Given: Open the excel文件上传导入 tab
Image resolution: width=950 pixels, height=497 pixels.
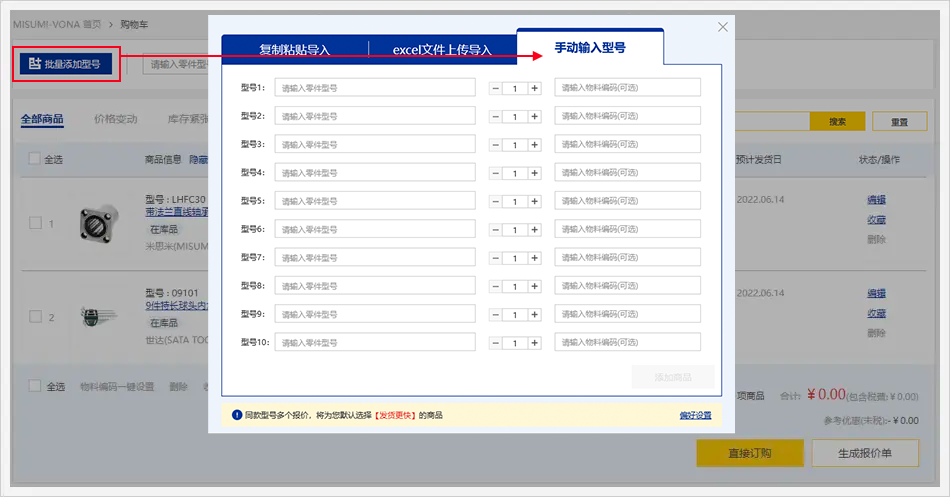Looking at the screenshot, I should point(442,49).
